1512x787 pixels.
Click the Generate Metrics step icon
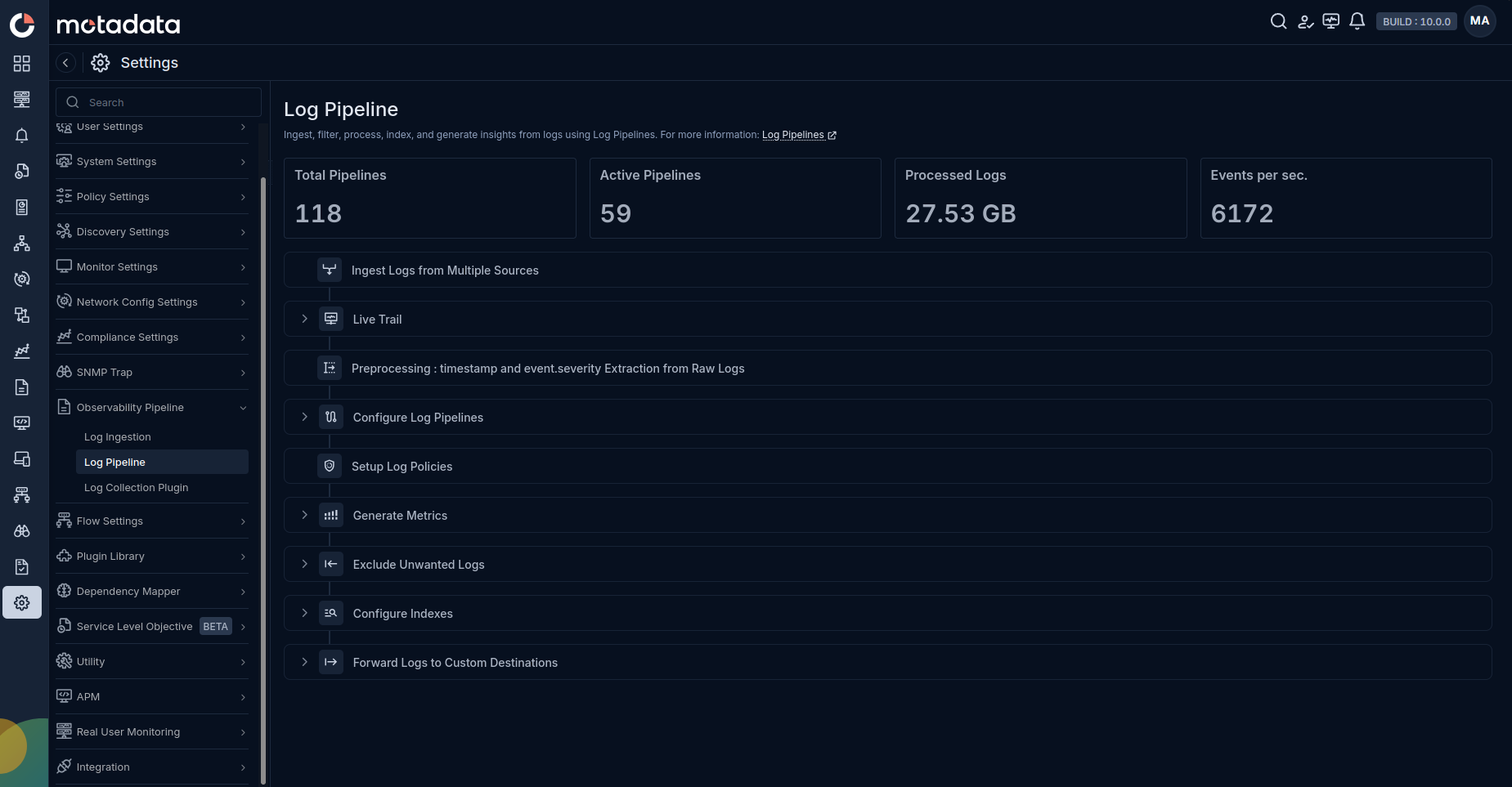tap(331, 515)
